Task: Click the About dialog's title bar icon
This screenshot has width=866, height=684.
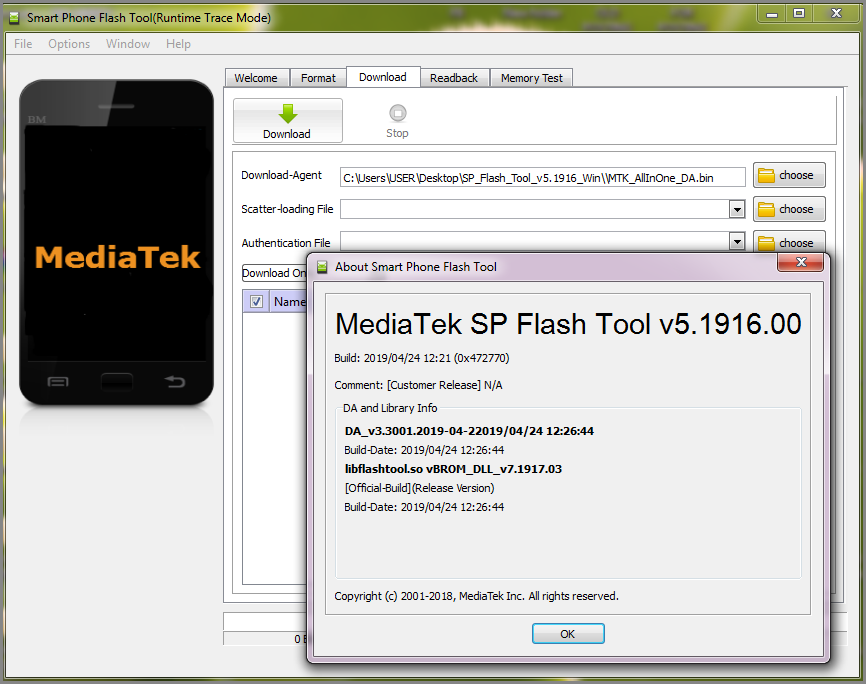Action: pos(322,267)
